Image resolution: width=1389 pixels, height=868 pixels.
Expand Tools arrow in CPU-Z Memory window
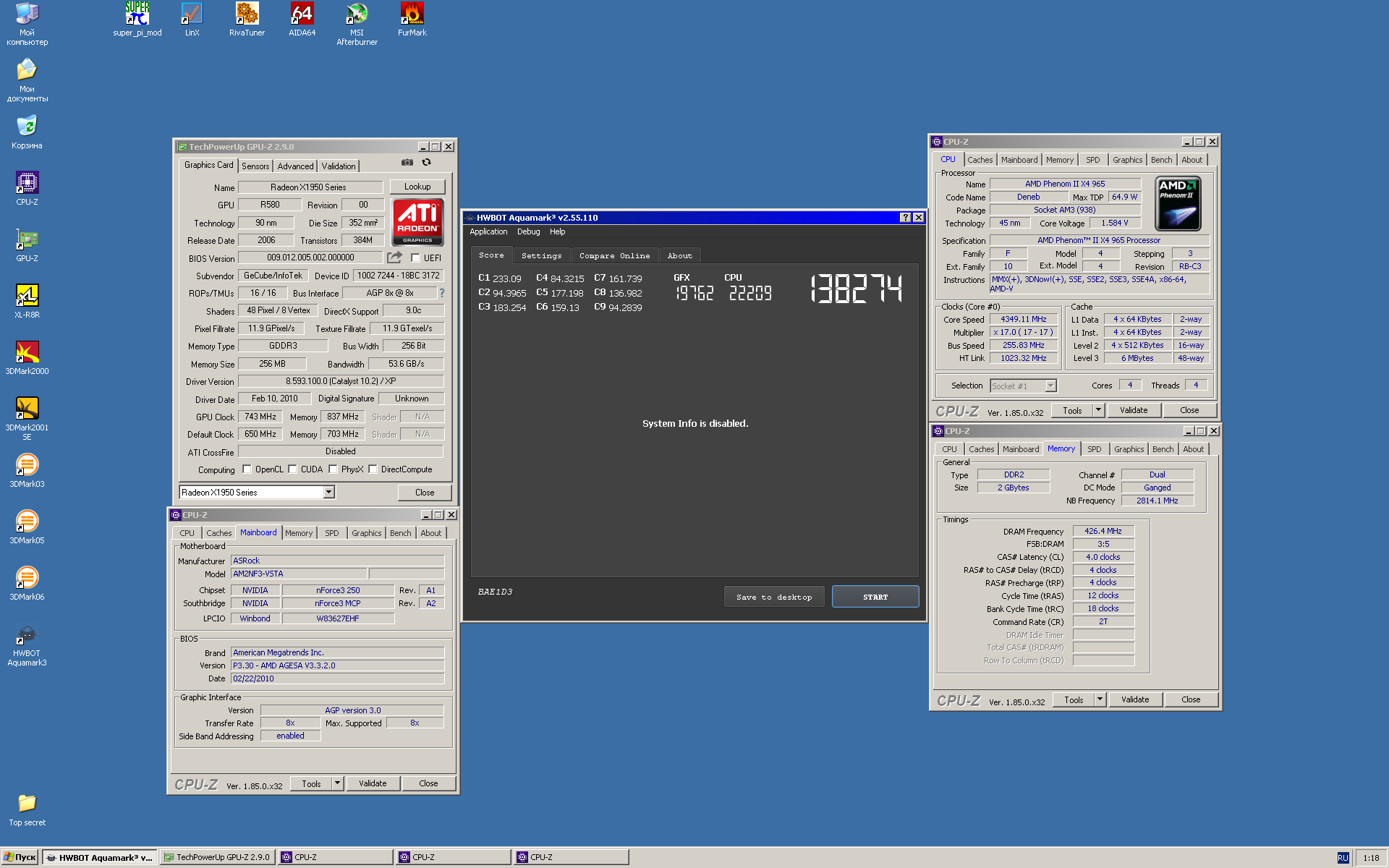pyautogui.click(x=1100, y=699)
